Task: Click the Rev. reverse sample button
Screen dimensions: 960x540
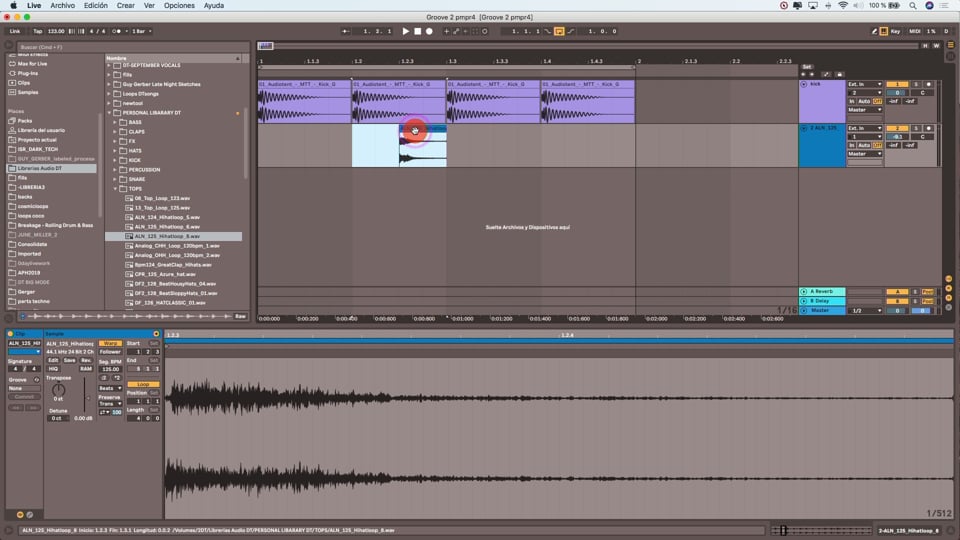Action: pyautogui.click(x=86, y=361)
